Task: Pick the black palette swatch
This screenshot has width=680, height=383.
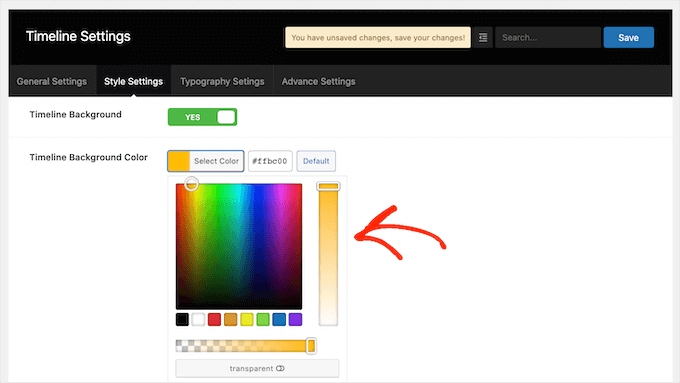Action: click(182, 320)
